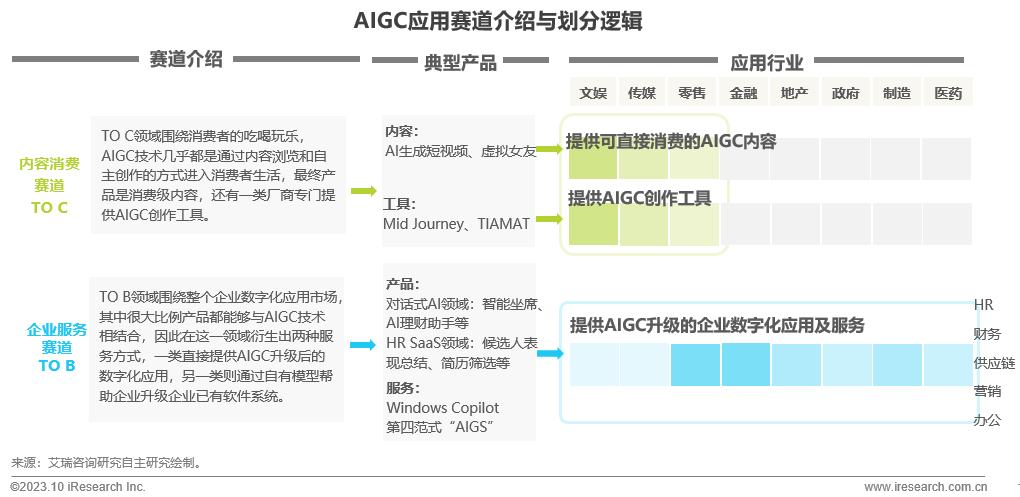Click the 政府 industry label
This screenshot has height=497, width=1020.
click(846, 93)
